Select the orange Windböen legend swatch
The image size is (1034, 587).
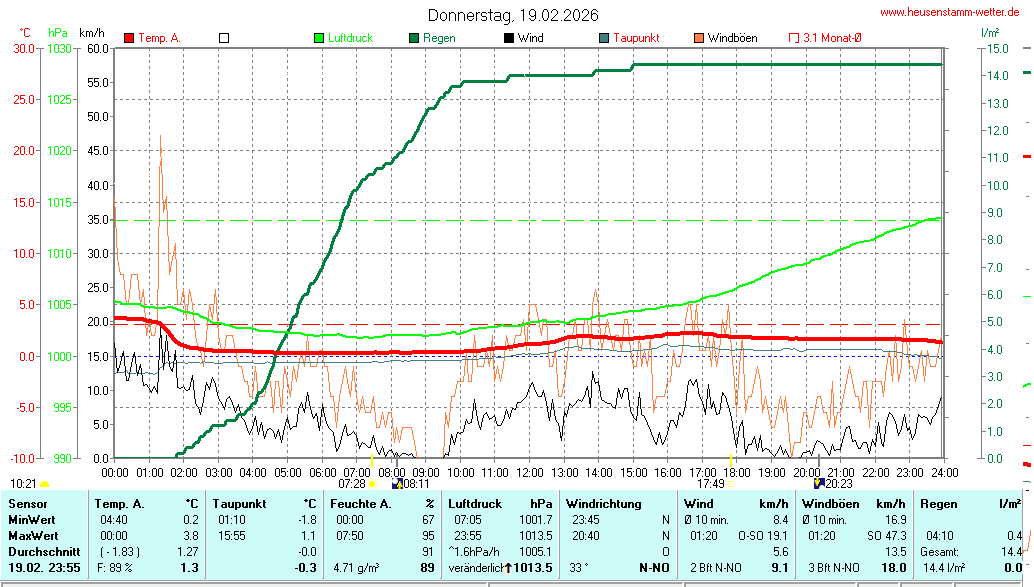pos(698,38)
